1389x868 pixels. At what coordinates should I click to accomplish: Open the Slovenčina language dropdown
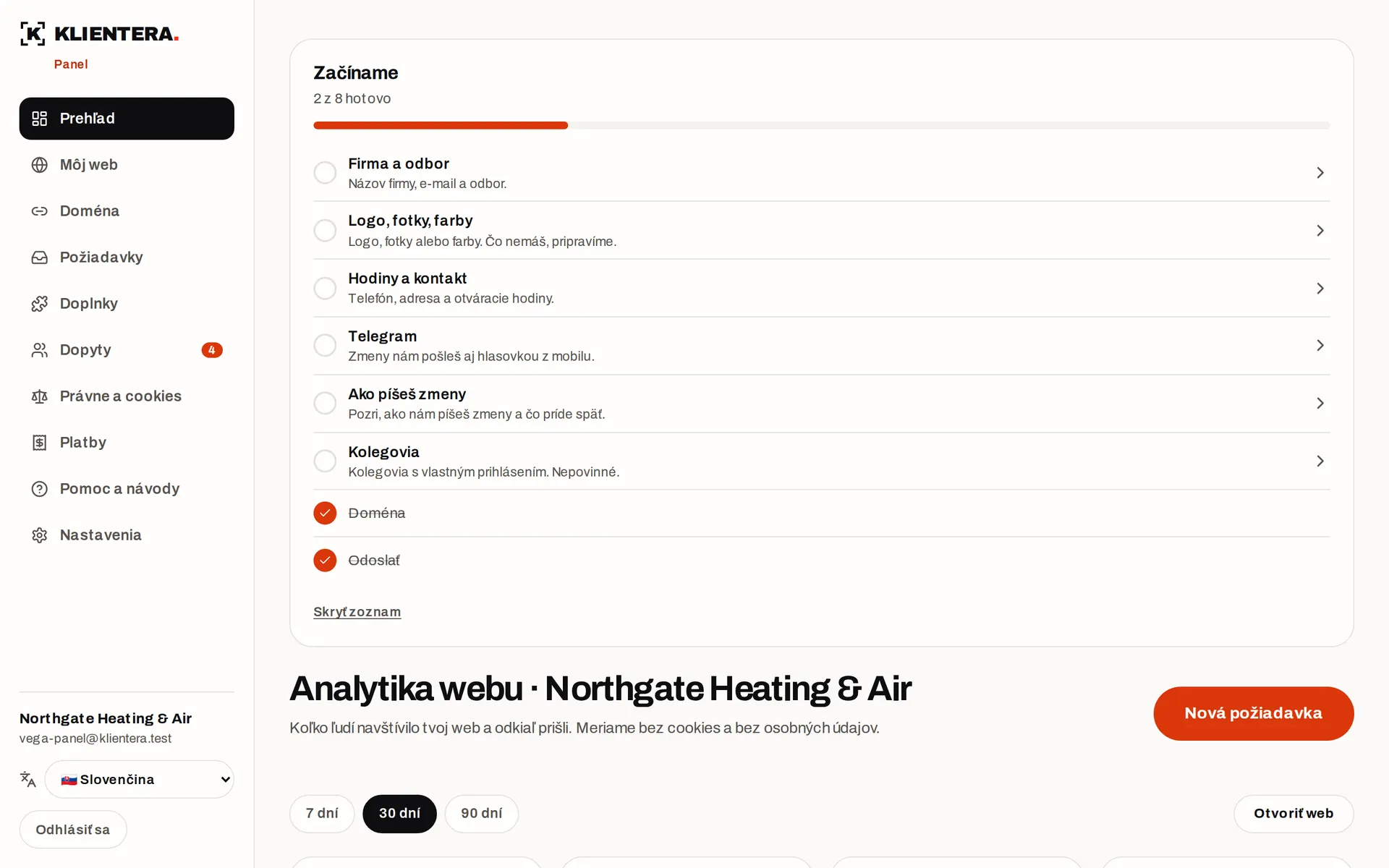click(x=140, y=779)
